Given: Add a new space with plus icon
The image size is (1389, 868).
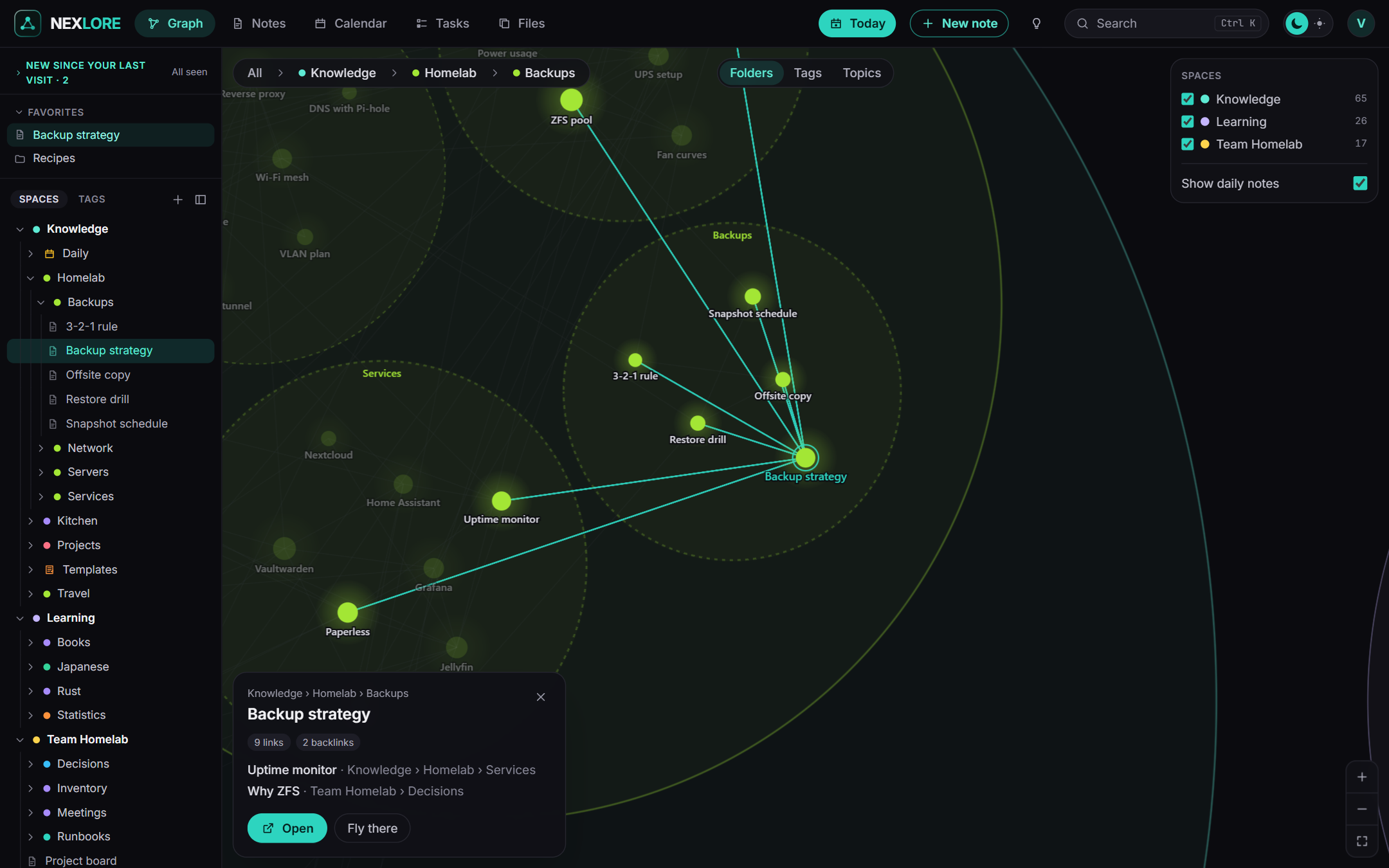Looking at the screenshot, I should click(178, 199).
